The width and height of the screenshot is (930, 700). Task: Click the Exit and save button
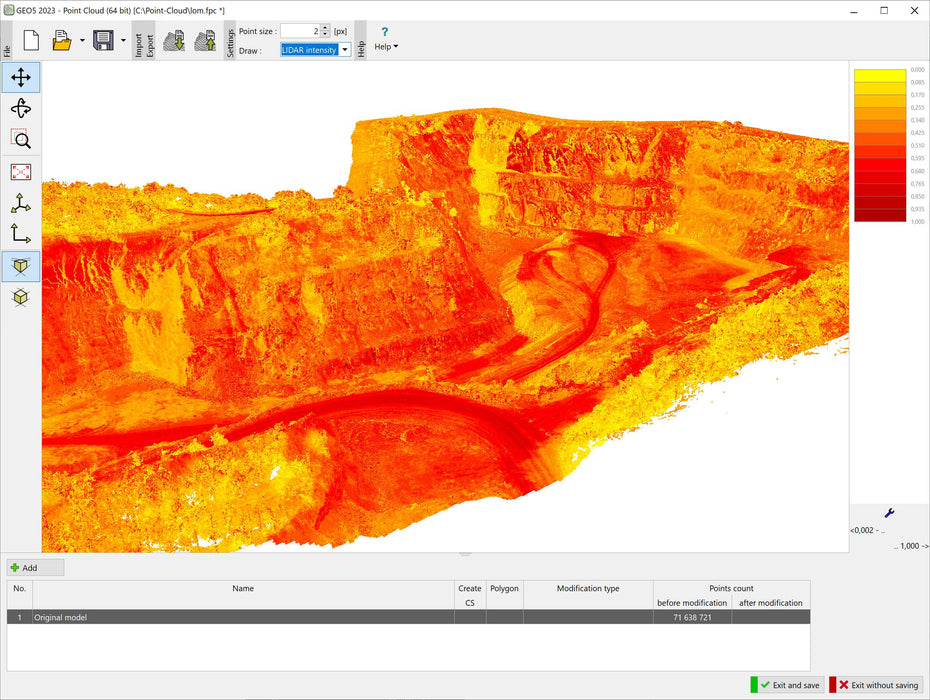click(x=789, y=686)
